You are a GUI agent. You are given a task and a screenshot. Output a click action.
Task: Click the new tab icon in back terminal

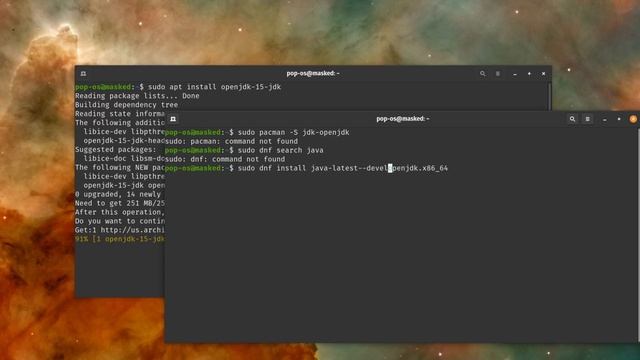pos(83,73)
